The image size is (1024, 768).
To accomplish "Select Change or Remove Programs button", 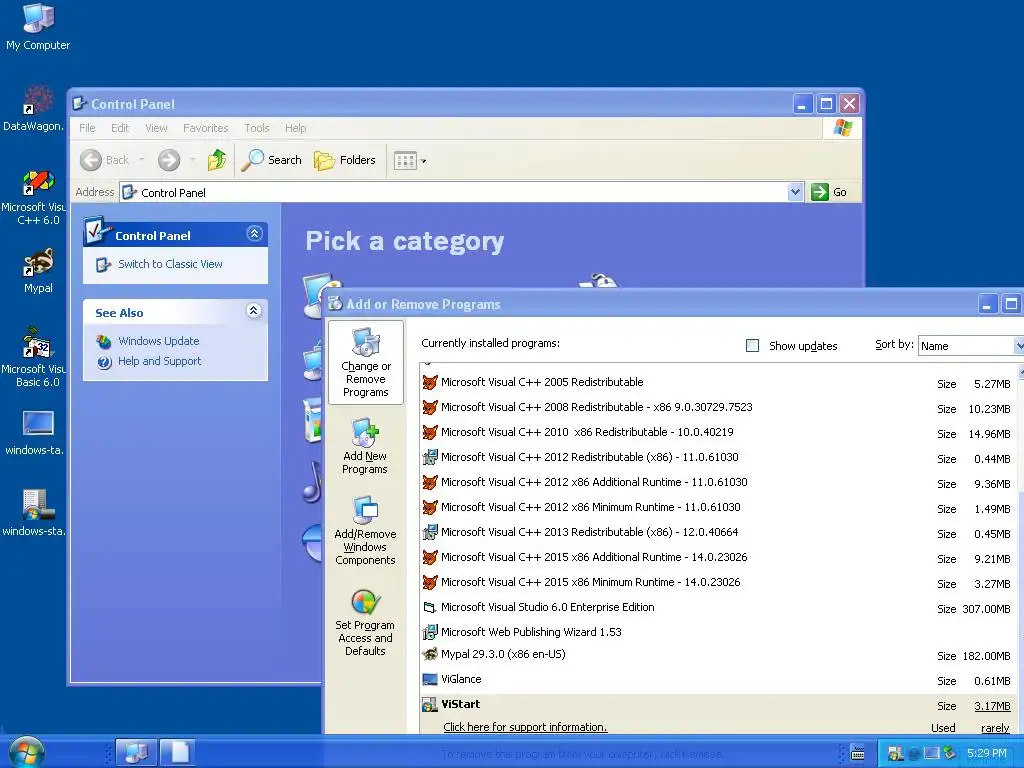I will [x=366, y=362].
